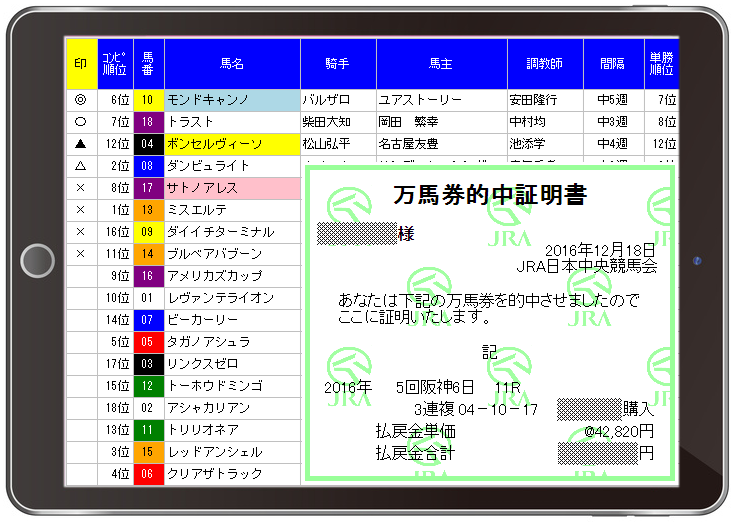Click the 調教師 column header
736x522 pixels.
click(545, 64)
